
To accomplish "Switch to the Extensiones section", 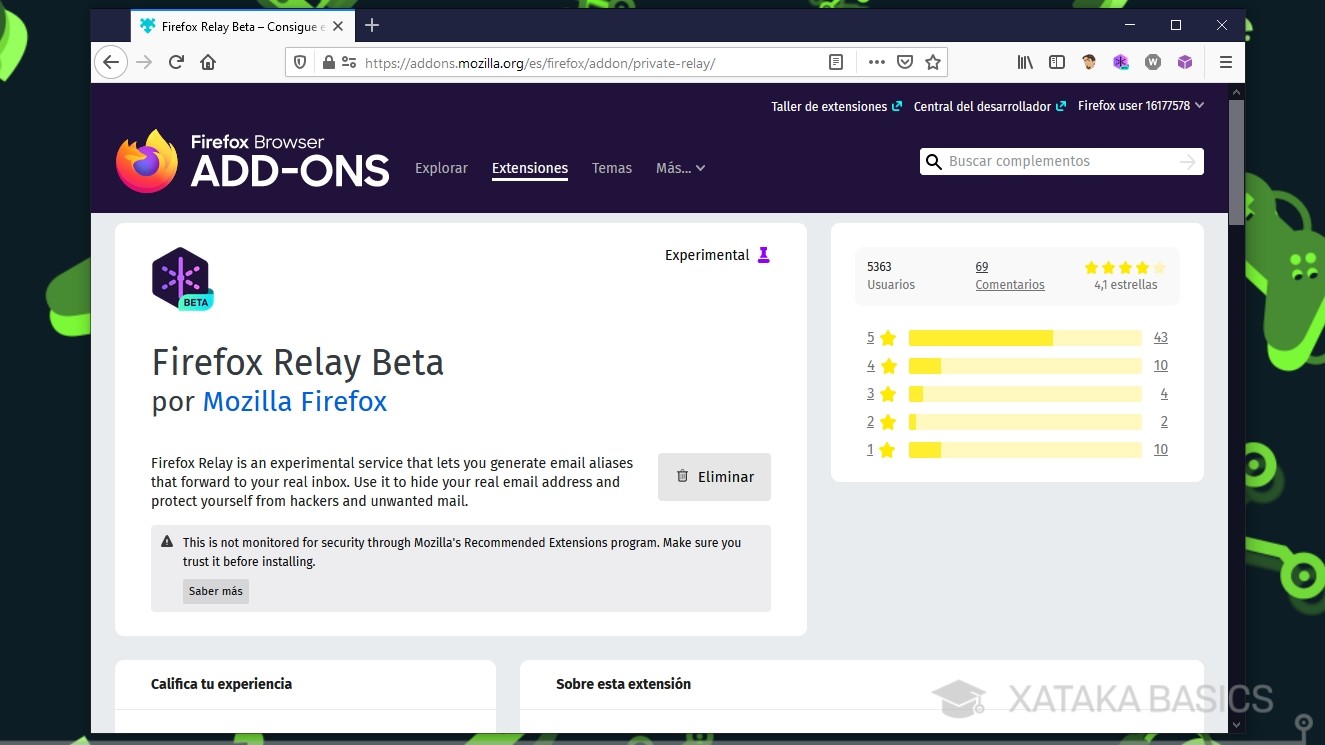I will click(x=529, y=168).
